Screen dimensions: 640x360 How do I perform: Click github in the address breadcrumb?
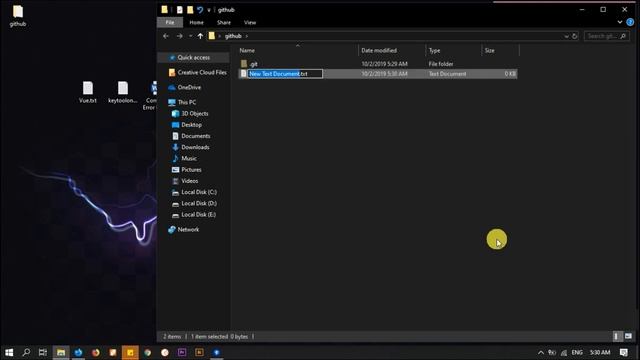pos(233,36)
